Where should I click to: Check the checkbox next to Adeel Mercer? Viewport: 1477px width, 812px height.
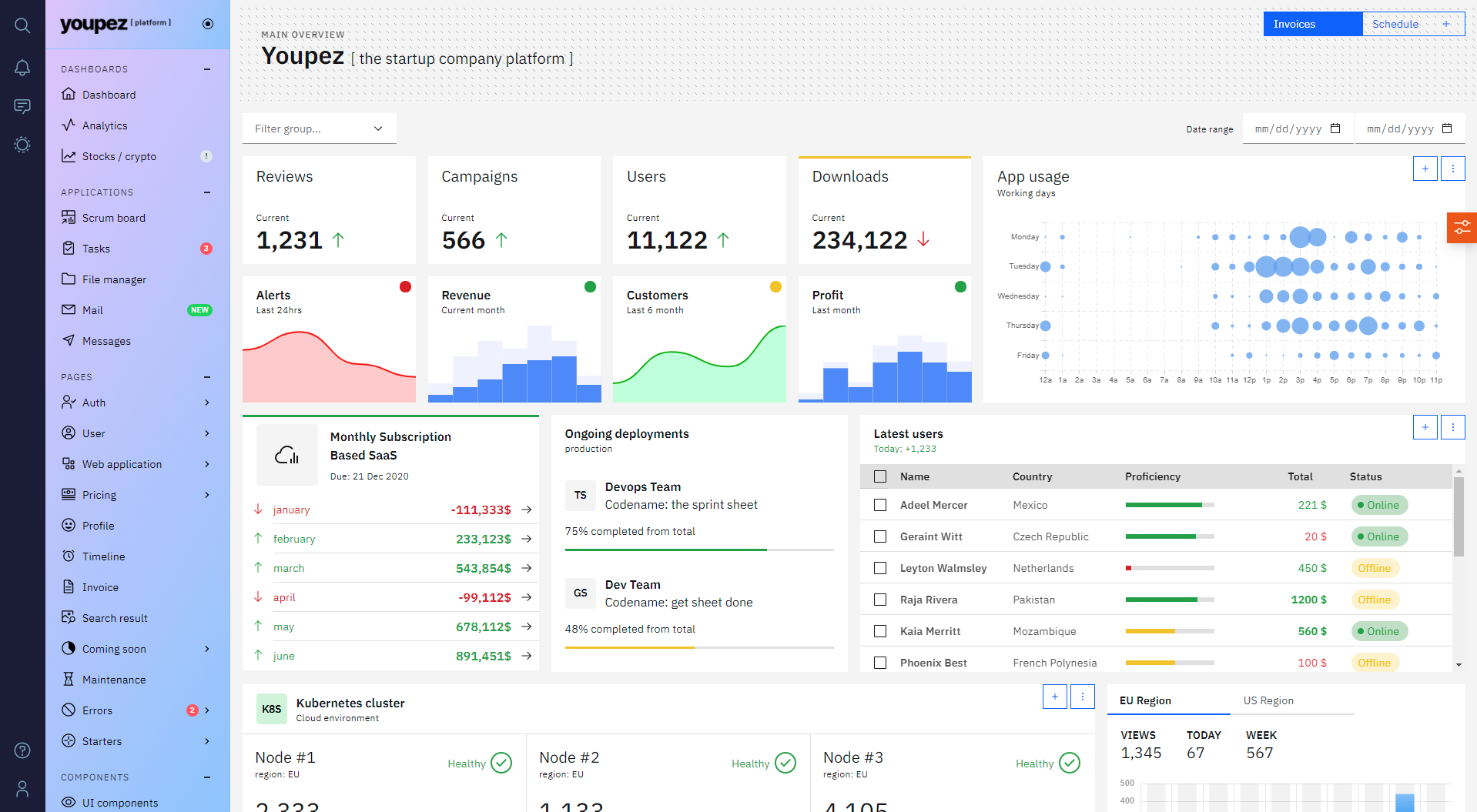click(x=880, y=505)
